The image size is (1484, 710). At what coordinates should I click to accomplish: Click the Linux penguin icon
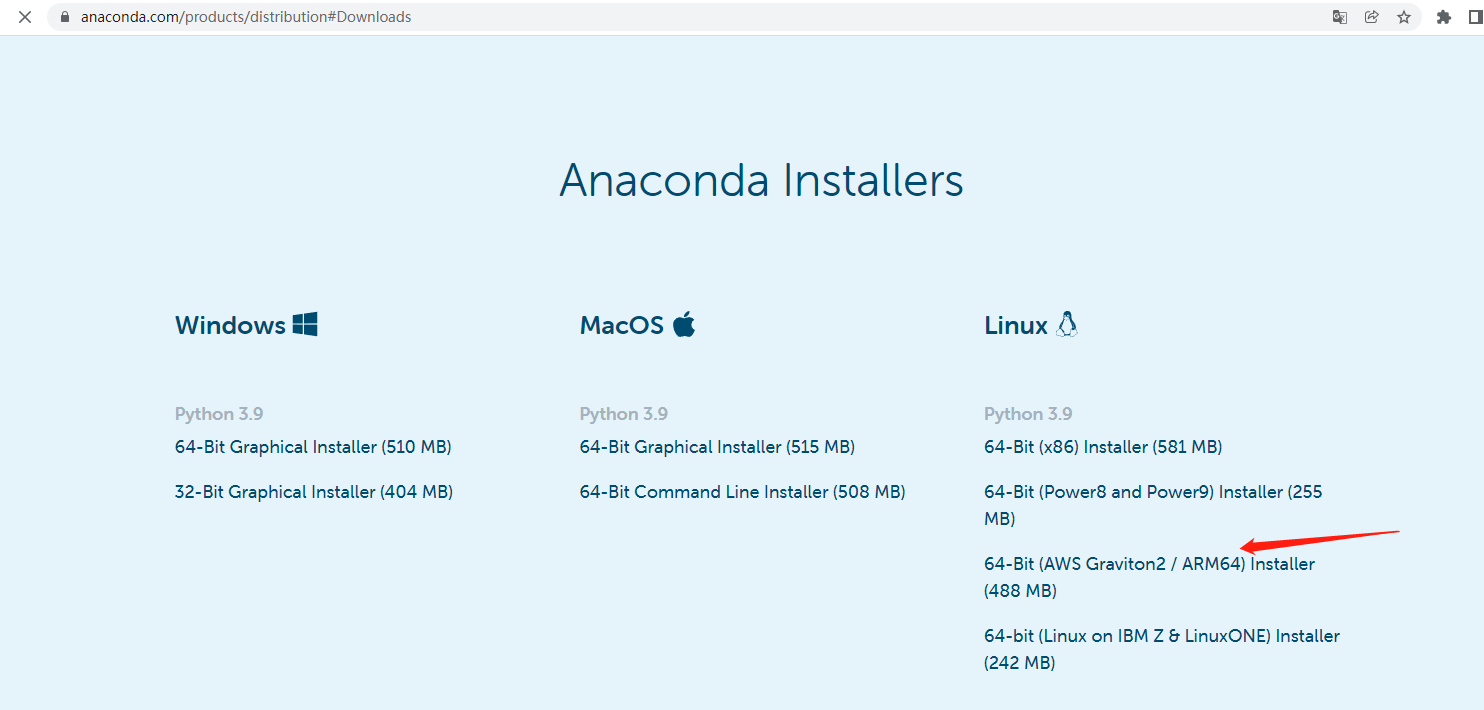(1067, 324)
